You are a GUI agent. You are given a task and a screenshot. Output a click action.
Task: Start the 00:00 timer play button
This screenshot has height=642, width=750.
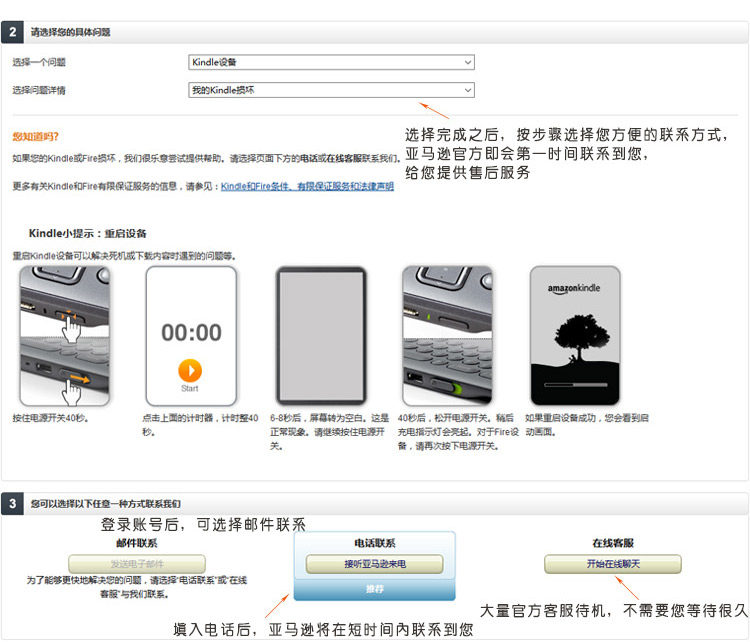(190, 371)
